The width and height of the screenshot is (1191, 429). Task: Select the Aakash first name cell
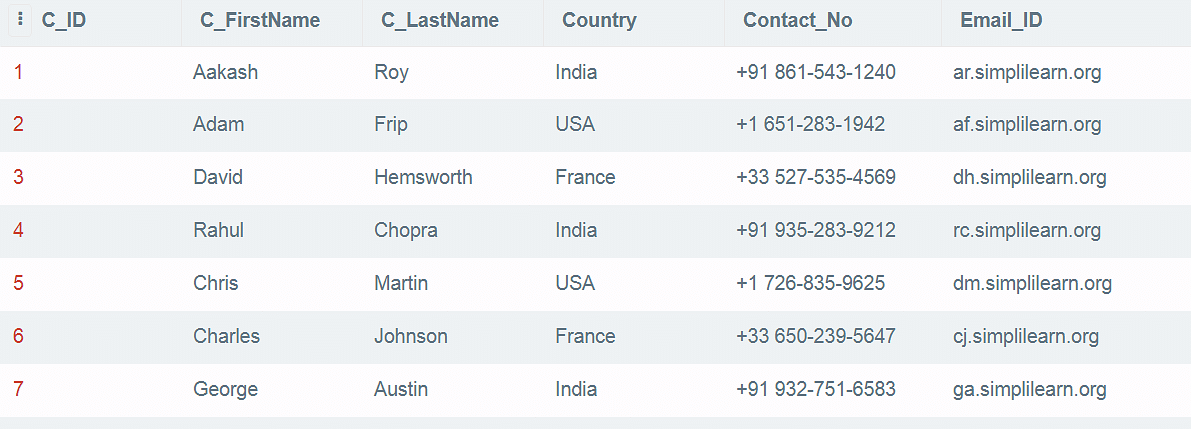click(x=226, y=72)
